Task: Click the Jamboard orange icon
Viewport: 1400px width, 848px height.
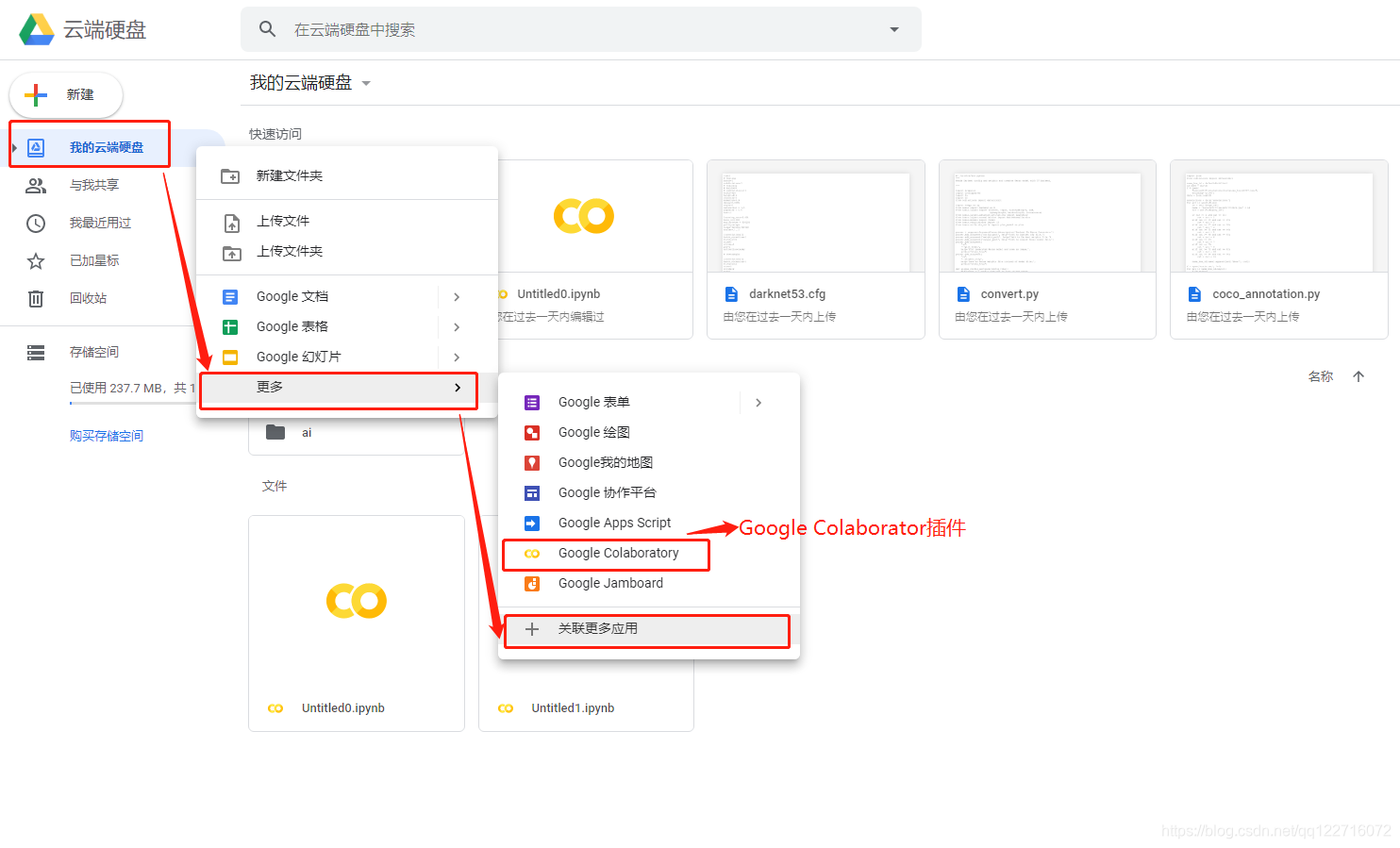Action: (x=532, y=584)
